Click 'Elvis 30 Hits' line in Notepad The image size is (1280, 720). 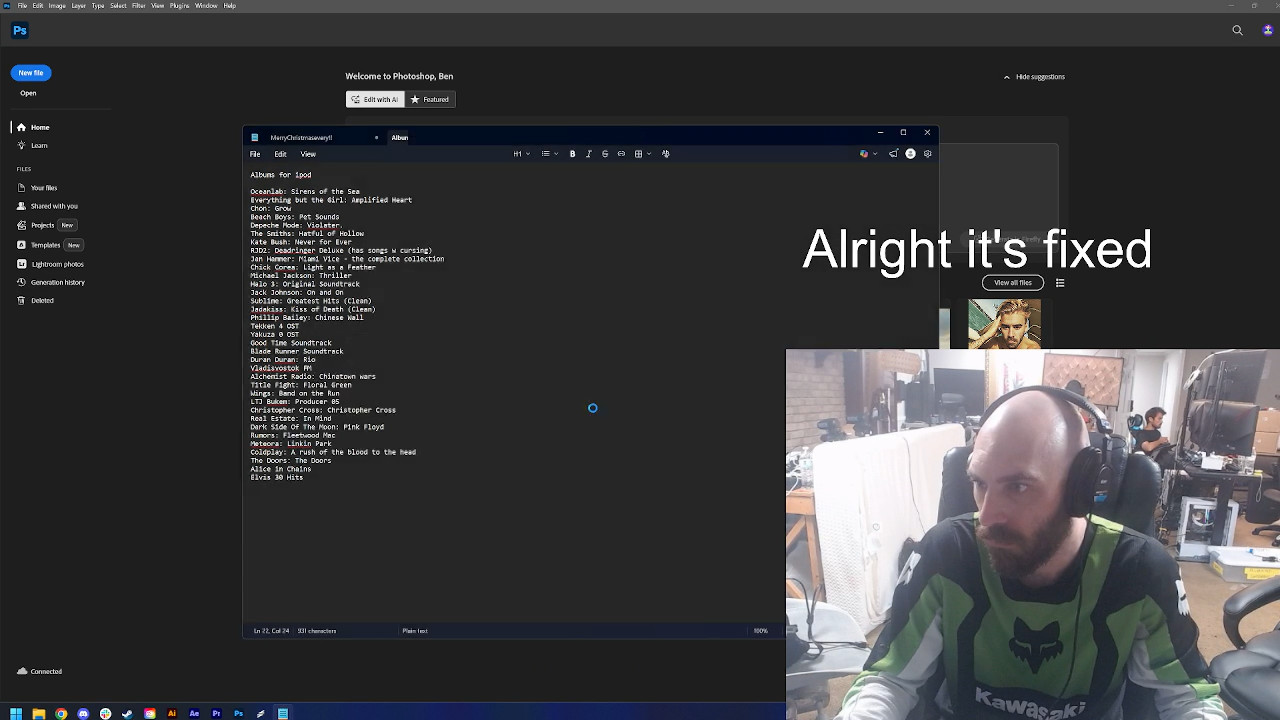pos(276,478)
